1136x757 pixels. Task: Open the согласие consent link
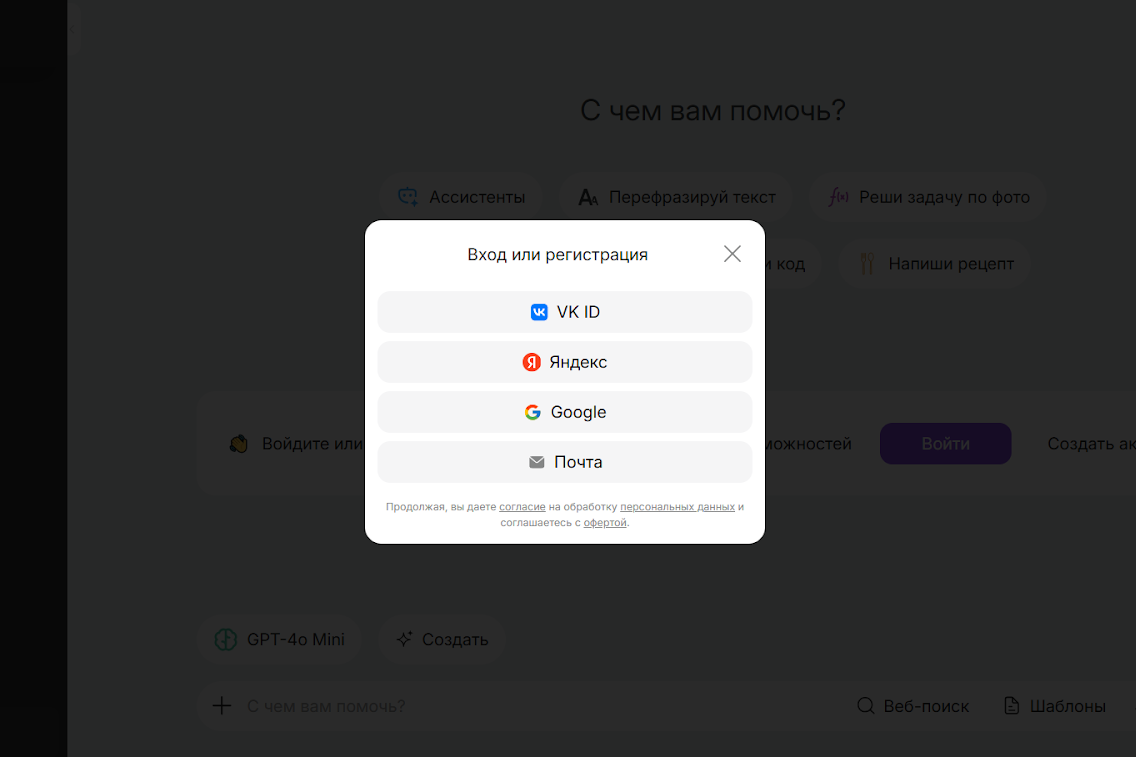point(522,507)
